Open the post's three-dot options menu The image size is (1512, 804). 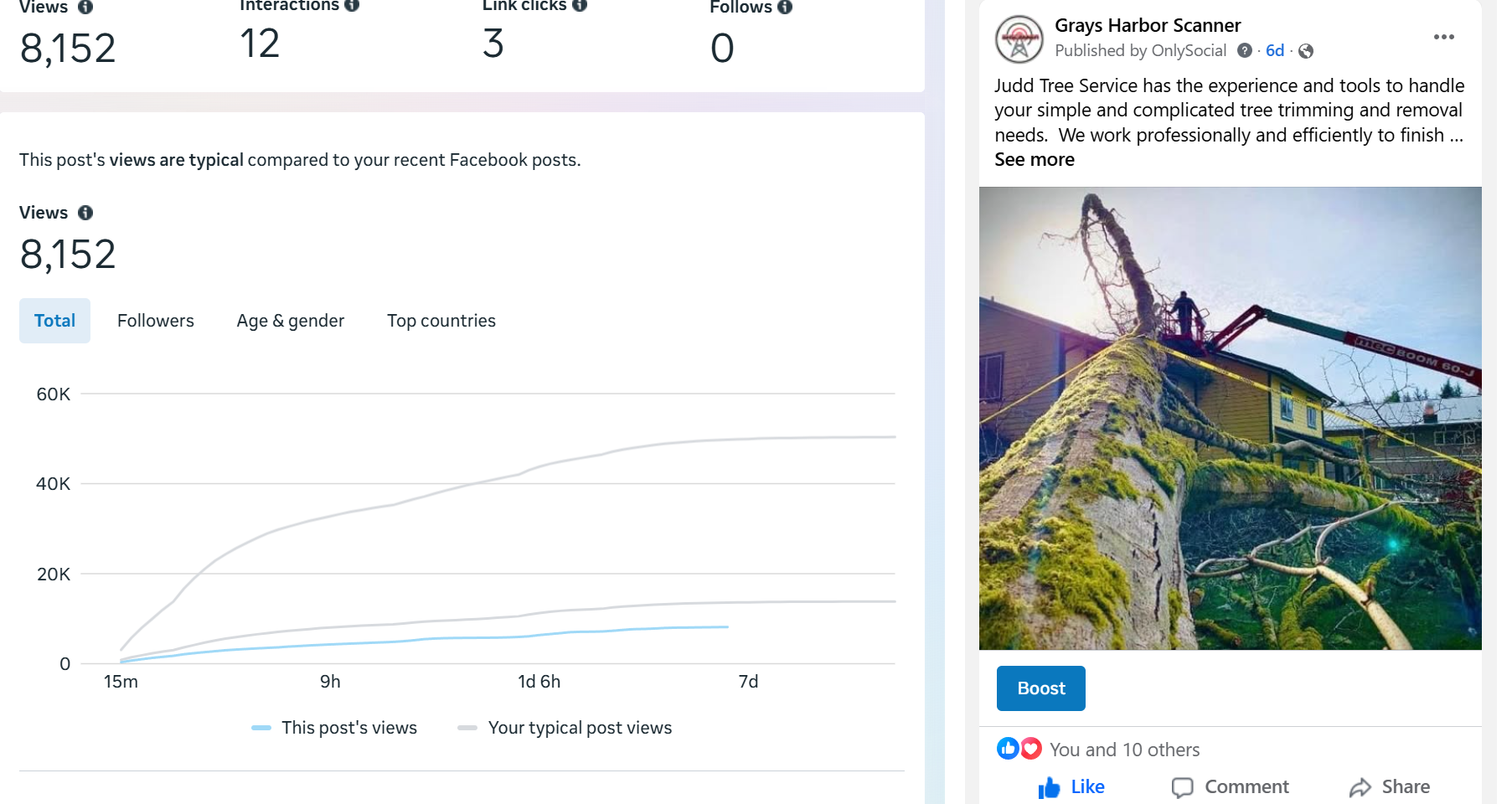click(x=1443, y=37)
